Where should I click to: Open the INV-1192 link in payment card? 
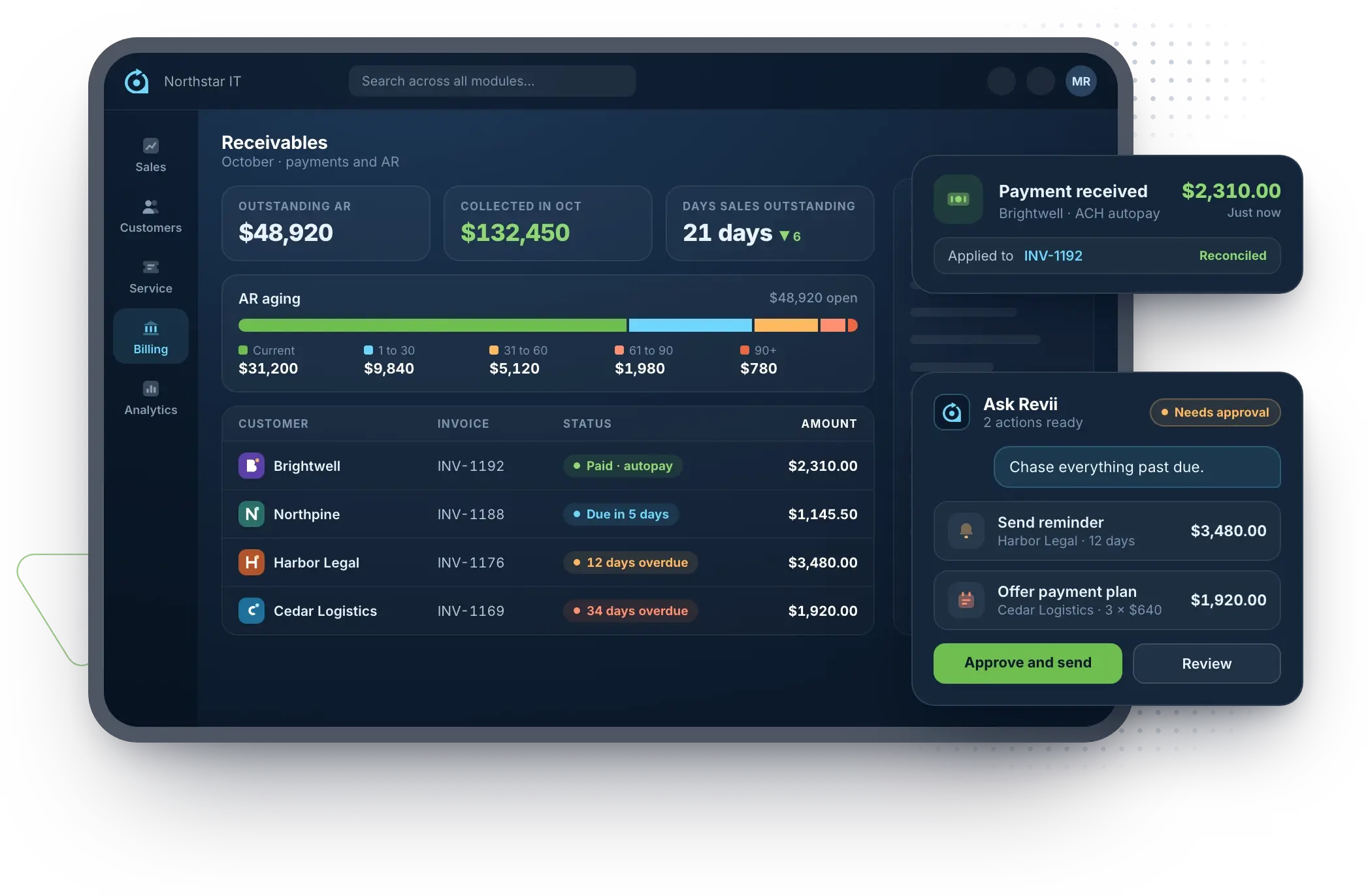coord(1053,255)
